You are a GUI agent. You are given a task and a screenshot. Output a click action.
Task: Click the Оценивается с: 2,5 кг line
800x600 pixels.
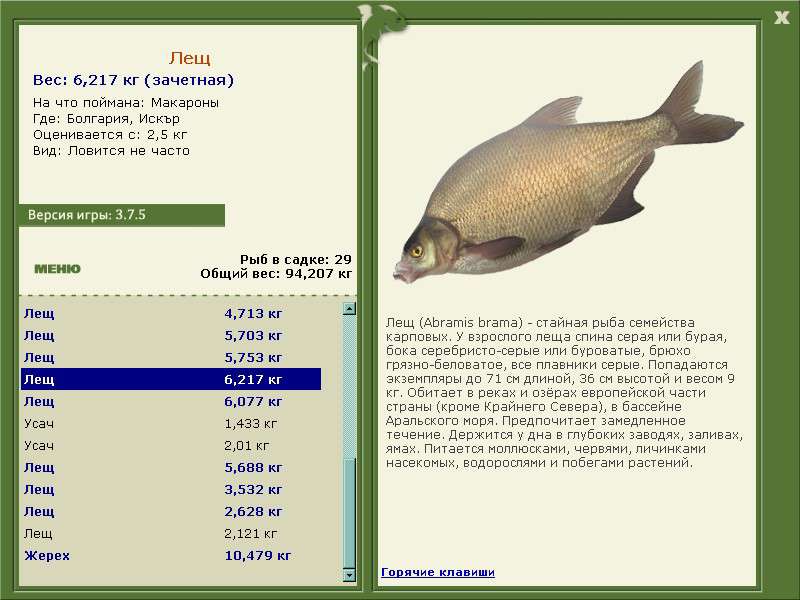(110, 135)
